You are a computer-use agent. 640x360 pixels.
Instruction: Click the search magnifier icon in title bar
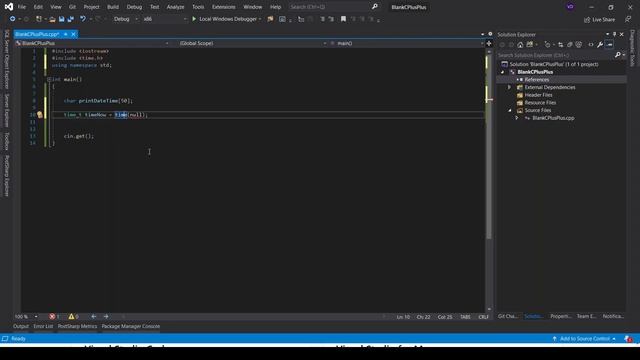click(375, 7)
